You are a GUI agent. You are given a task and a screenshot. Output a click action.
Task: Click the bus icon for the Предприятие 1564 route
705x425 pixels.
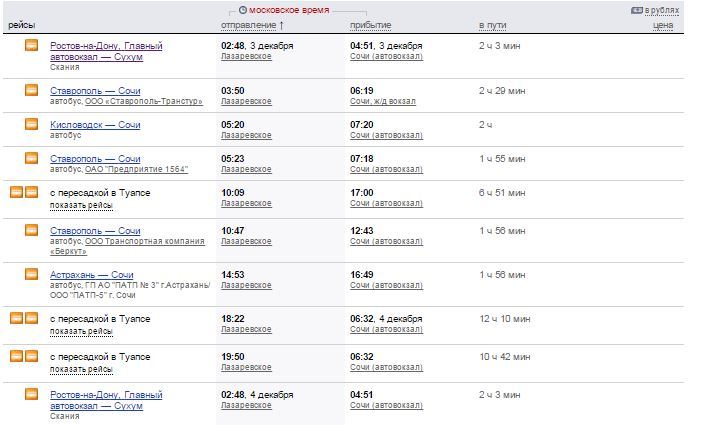coord(31,158)
